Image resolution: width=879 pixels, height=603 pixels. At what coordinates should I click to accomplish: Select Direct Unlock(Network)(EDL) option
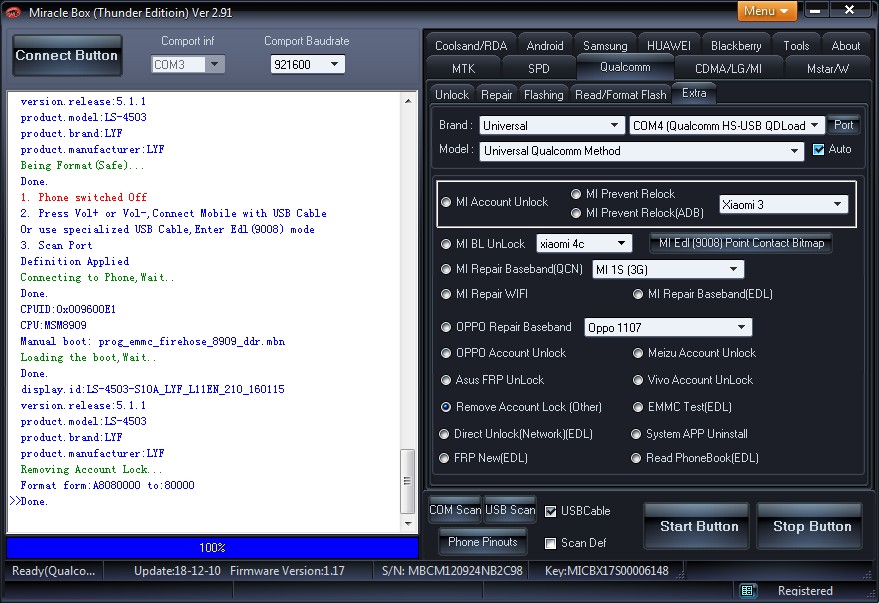click(444, 434)
